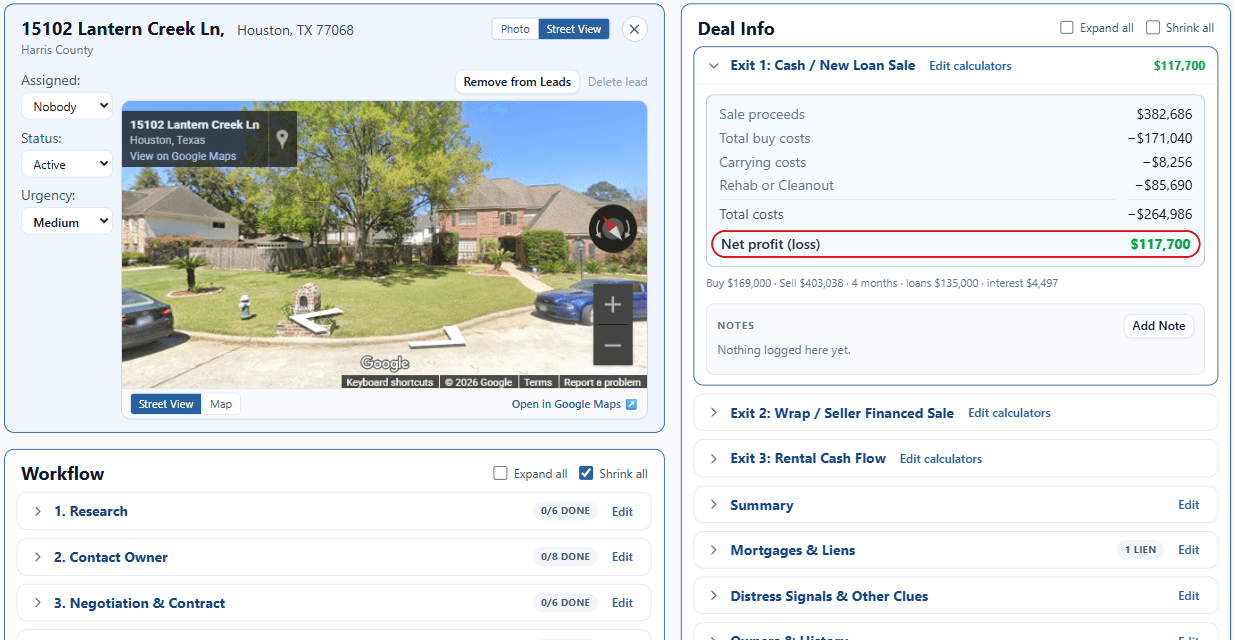Click the map pin icon in Street View

pos(283,138)
